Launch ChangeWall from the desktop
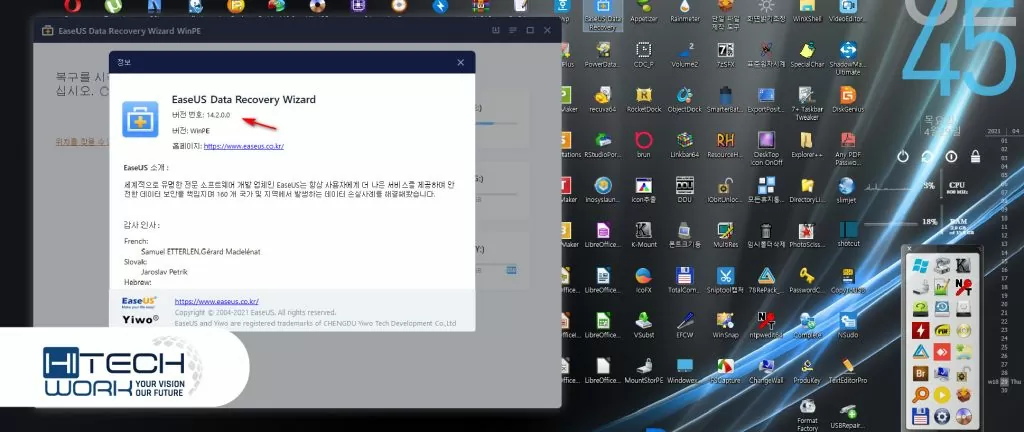Screen dimensions: 1024x432 pyautogui.click(x=766, y=370)
